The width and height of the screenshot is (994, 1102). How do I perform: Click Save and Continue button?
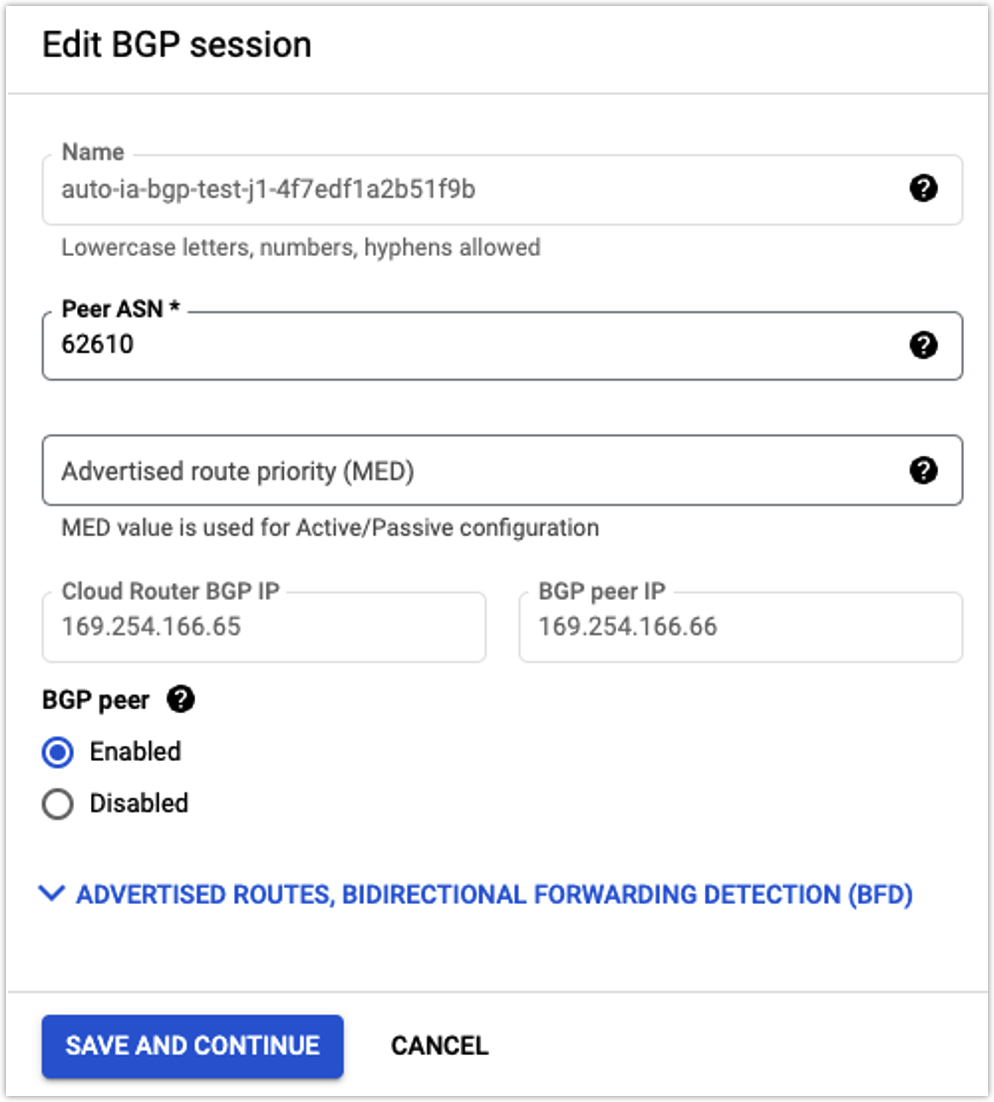coord(193,1046)
